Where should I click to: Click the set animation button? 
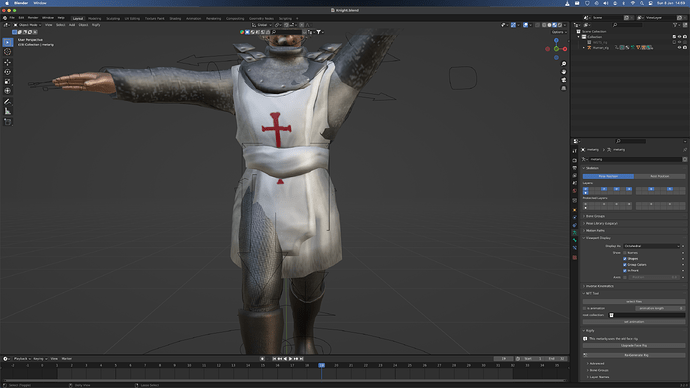click(x=634, y=322)
